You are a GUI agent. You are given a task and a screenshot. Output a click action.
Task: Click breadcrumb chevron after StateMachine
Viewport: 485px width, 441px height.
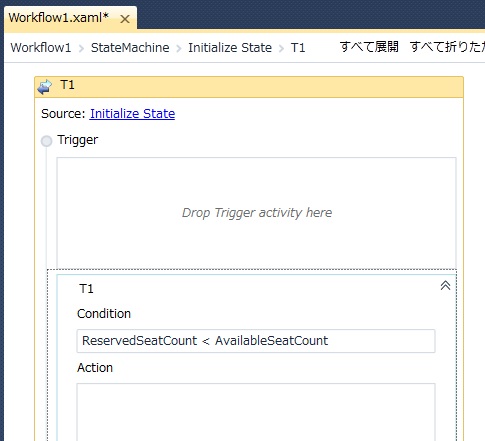(x=179, y=49)
